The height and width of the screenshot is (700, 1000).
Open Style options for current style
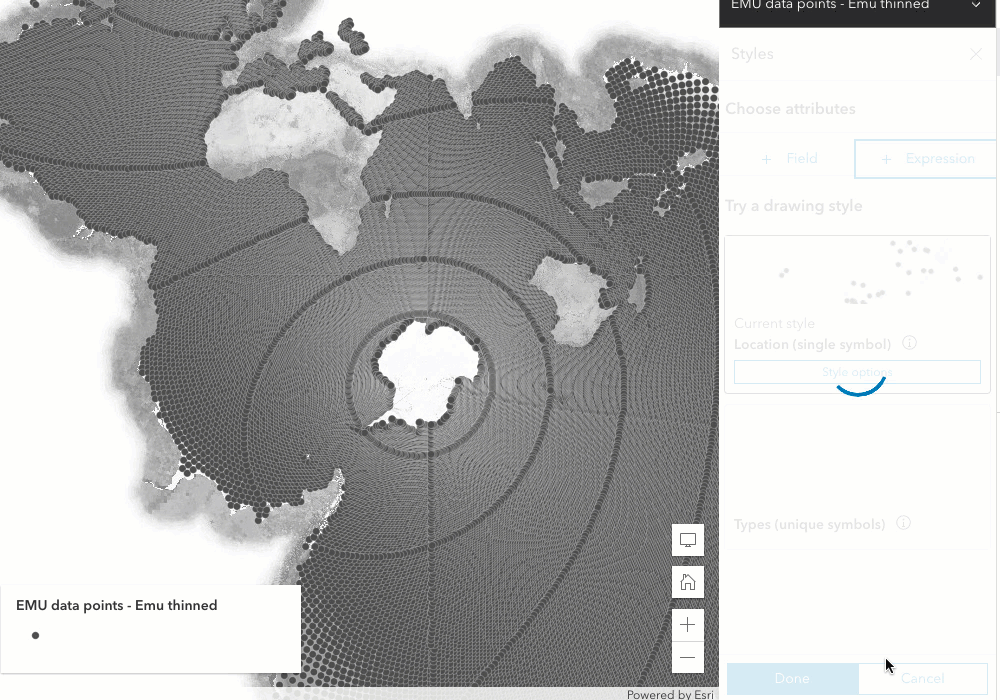[x=857, y=371]
